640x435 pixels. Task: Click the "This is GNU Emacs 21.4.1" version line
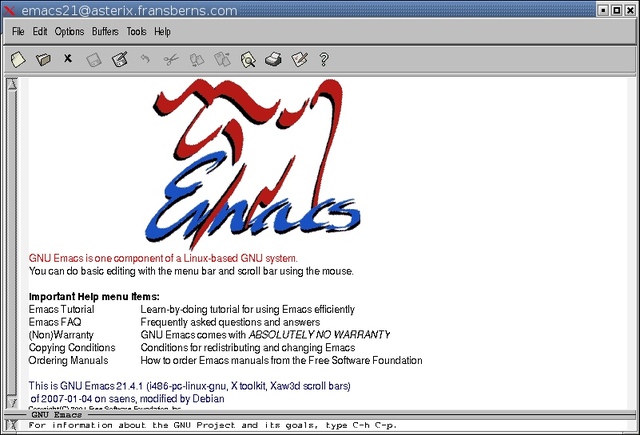[189, 386]
